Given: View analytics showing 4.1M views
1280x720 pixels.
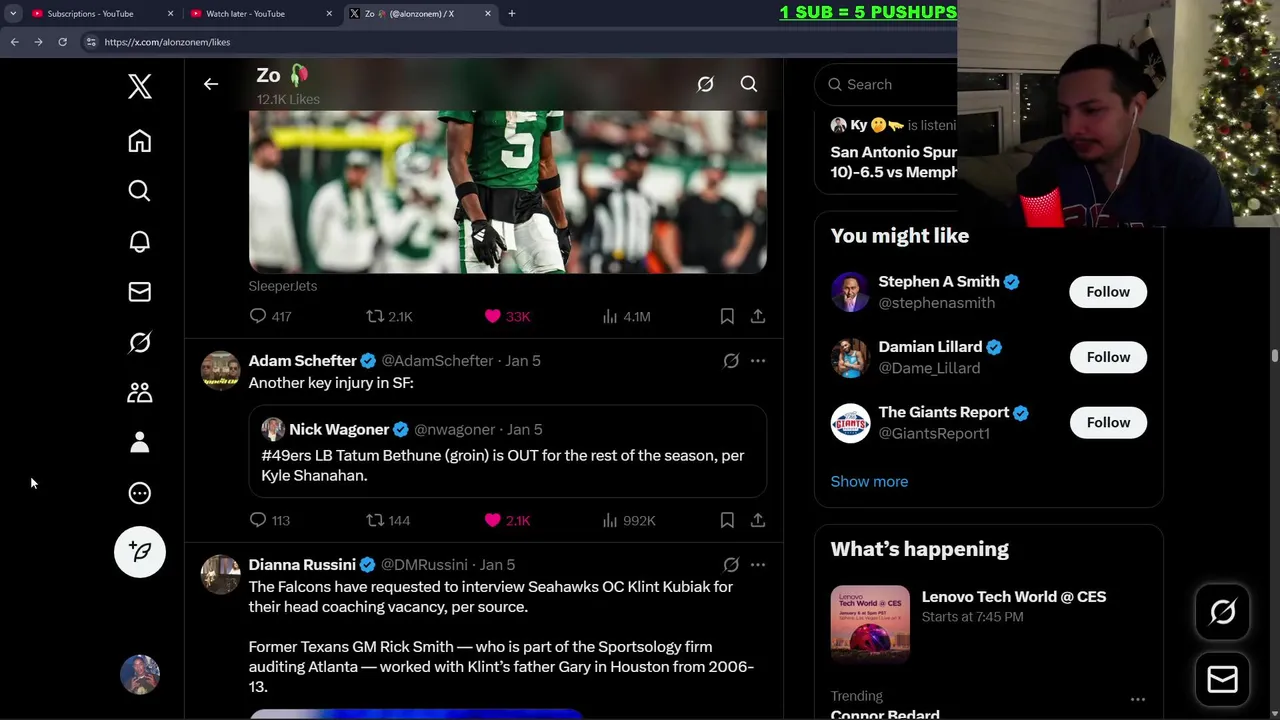Looking at the screenshot, I should [626, 316].
